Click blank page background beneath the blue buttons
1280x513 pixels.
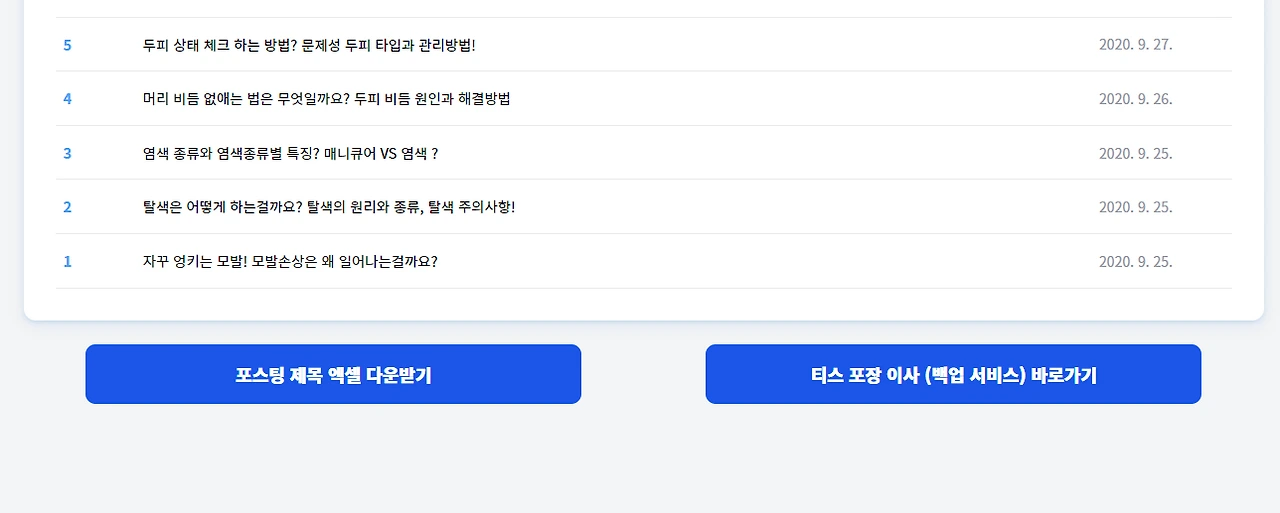coord(640,460)
